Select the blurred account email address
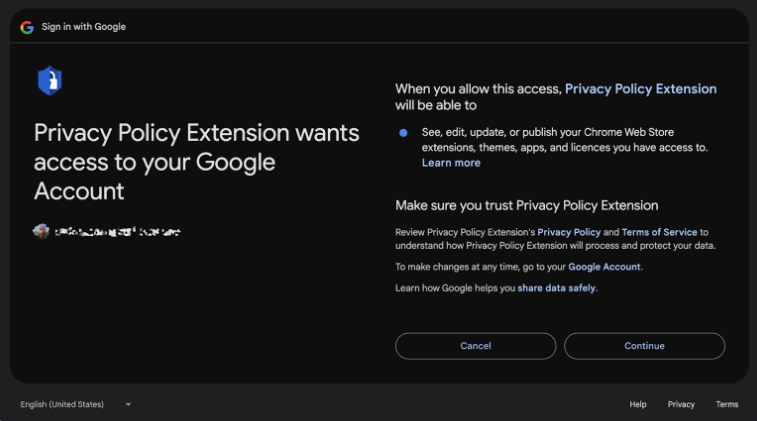 [117, 232]
